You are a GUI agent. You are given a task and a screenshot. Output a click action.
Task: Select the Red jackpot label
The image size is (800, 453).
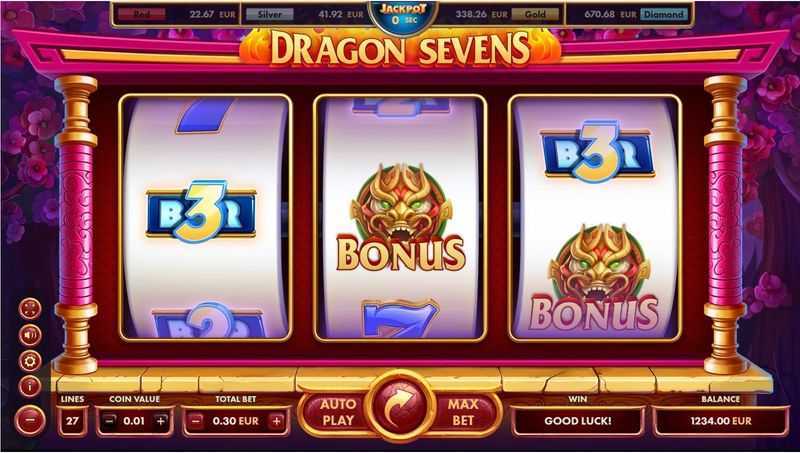point(141,14)
